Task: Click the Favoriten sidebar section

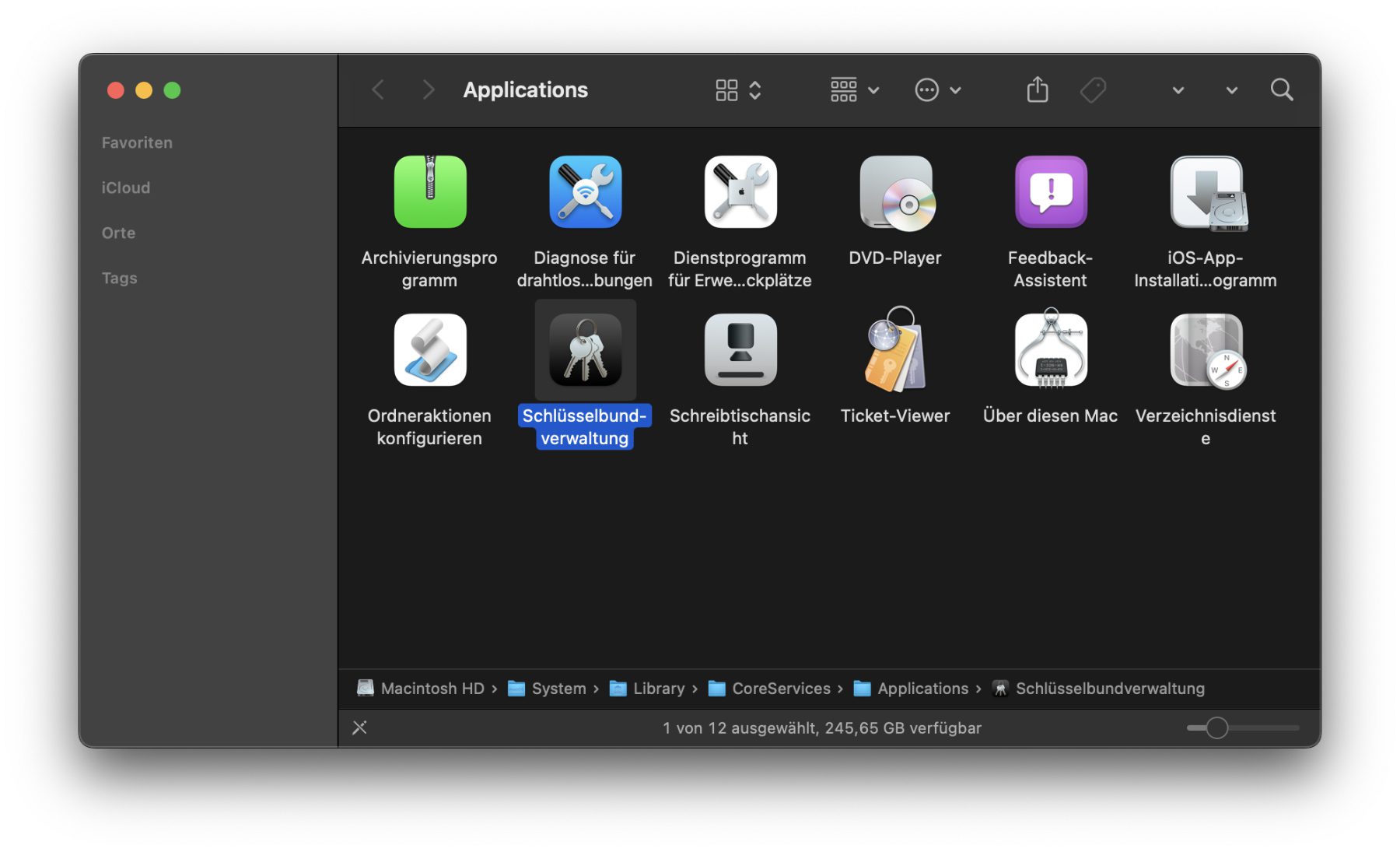Action: pyautogui.click(x=137, y=142)
